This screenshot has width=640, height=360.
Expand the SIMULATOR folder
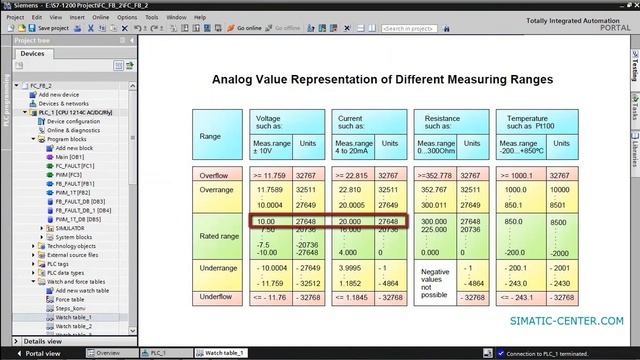point(42,228)
